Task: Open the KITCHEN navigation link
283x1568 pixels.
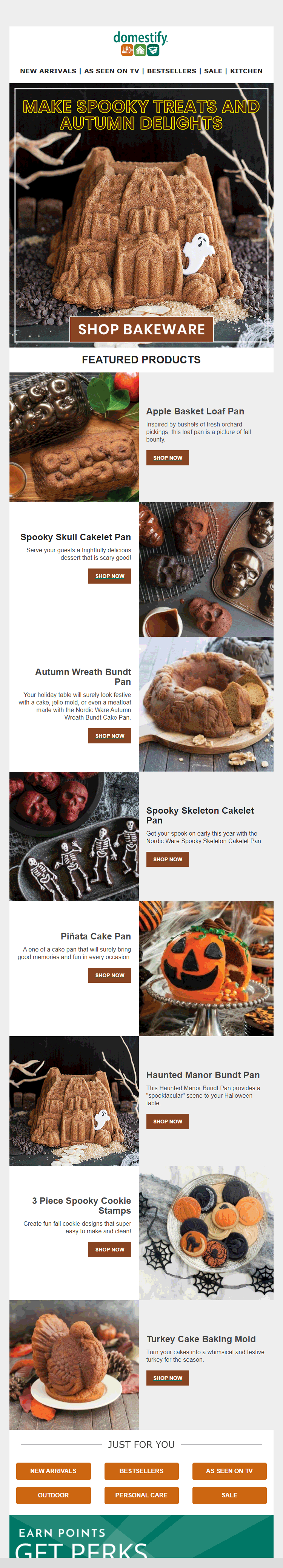Action: (246, 71)
